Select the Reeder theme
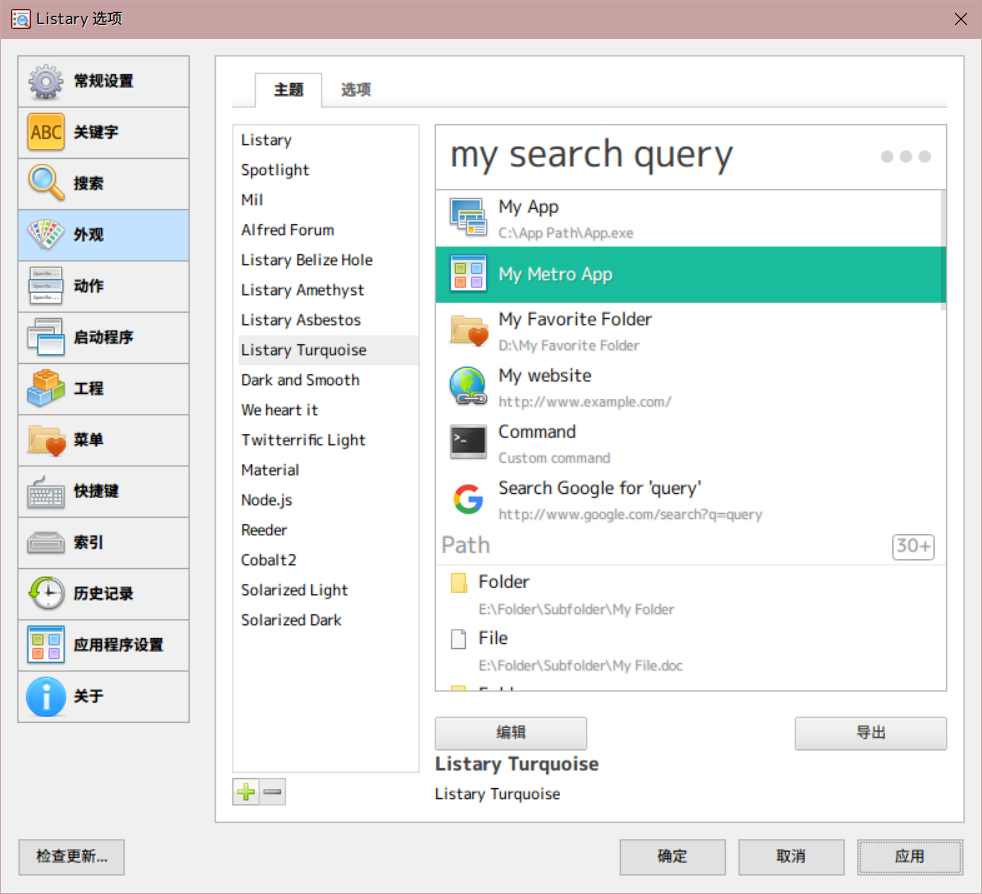982x894 pixels. tap(326, 531)
